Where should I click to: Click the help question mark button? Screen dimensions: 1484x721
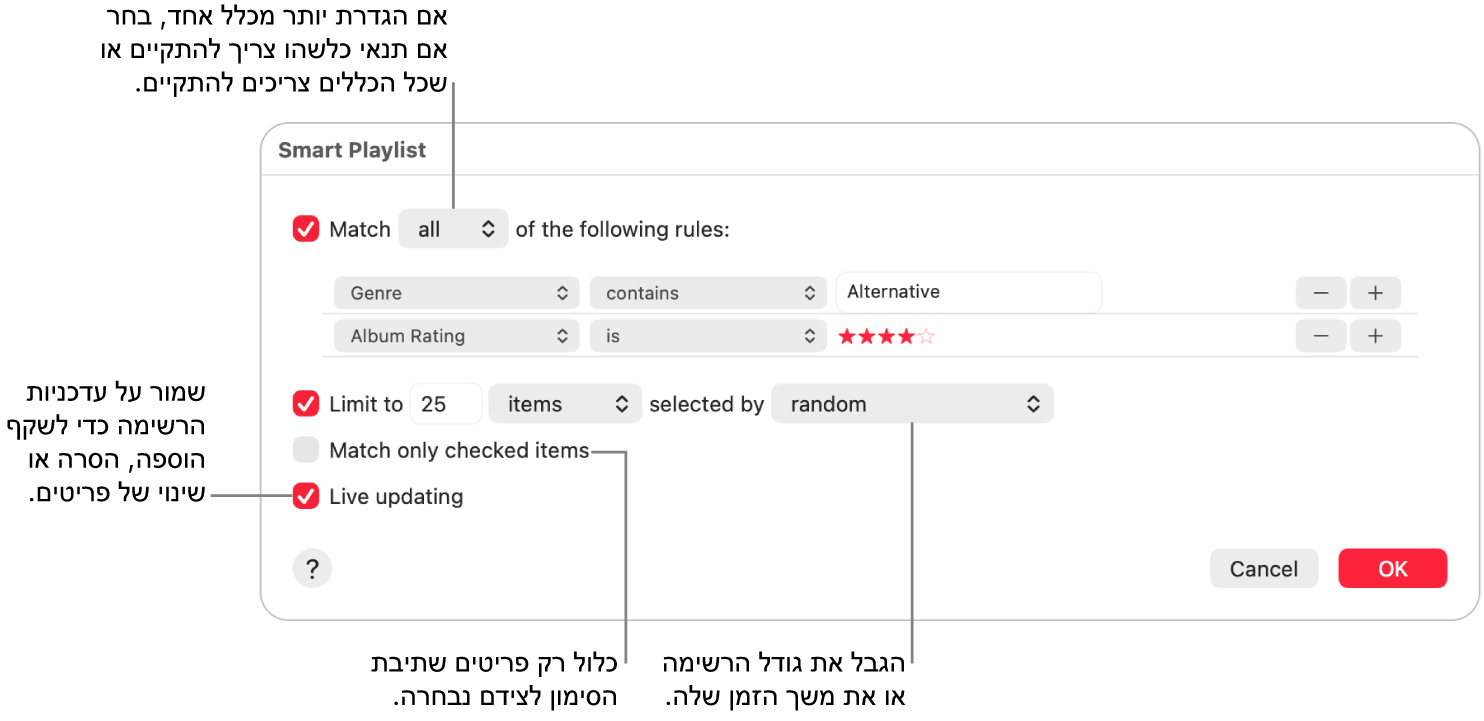click(x=312, y=569)
